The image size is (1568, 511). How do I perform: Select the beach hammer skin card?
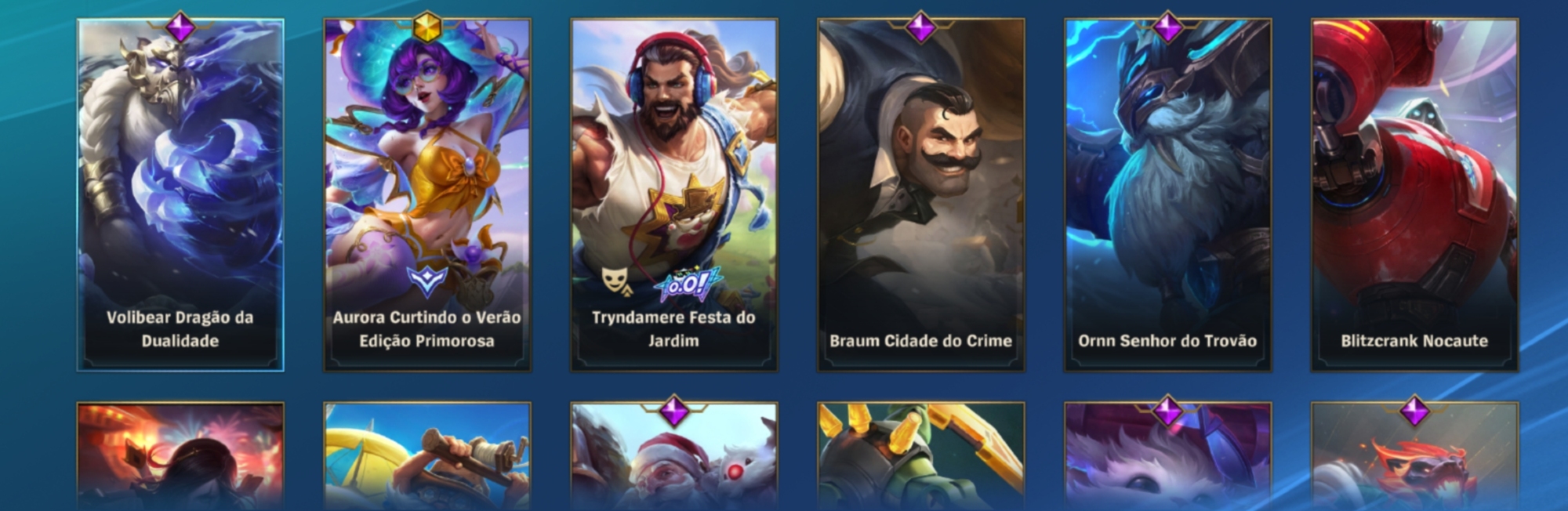[x=427, y=457]
